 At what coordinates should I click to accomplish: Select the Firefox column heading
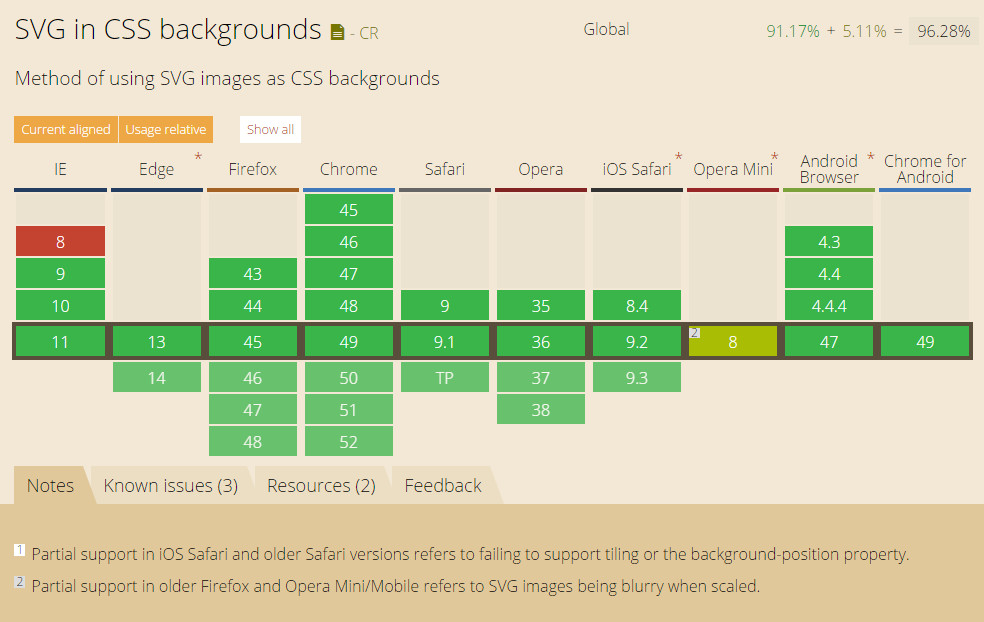click(252, 169)
